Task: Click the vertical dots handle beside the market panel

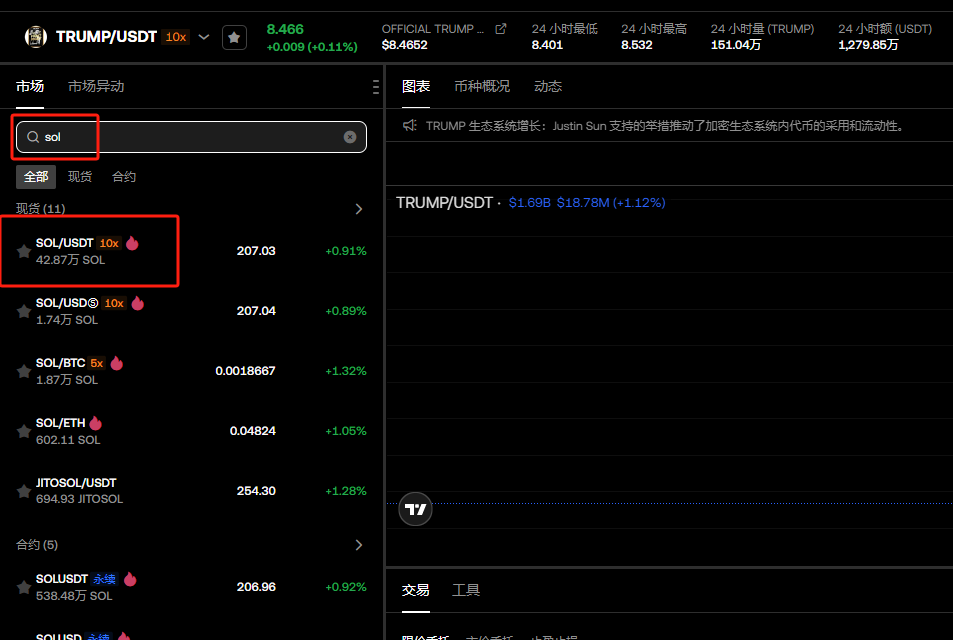Action: pyautogui.click(x=376, y=87)
